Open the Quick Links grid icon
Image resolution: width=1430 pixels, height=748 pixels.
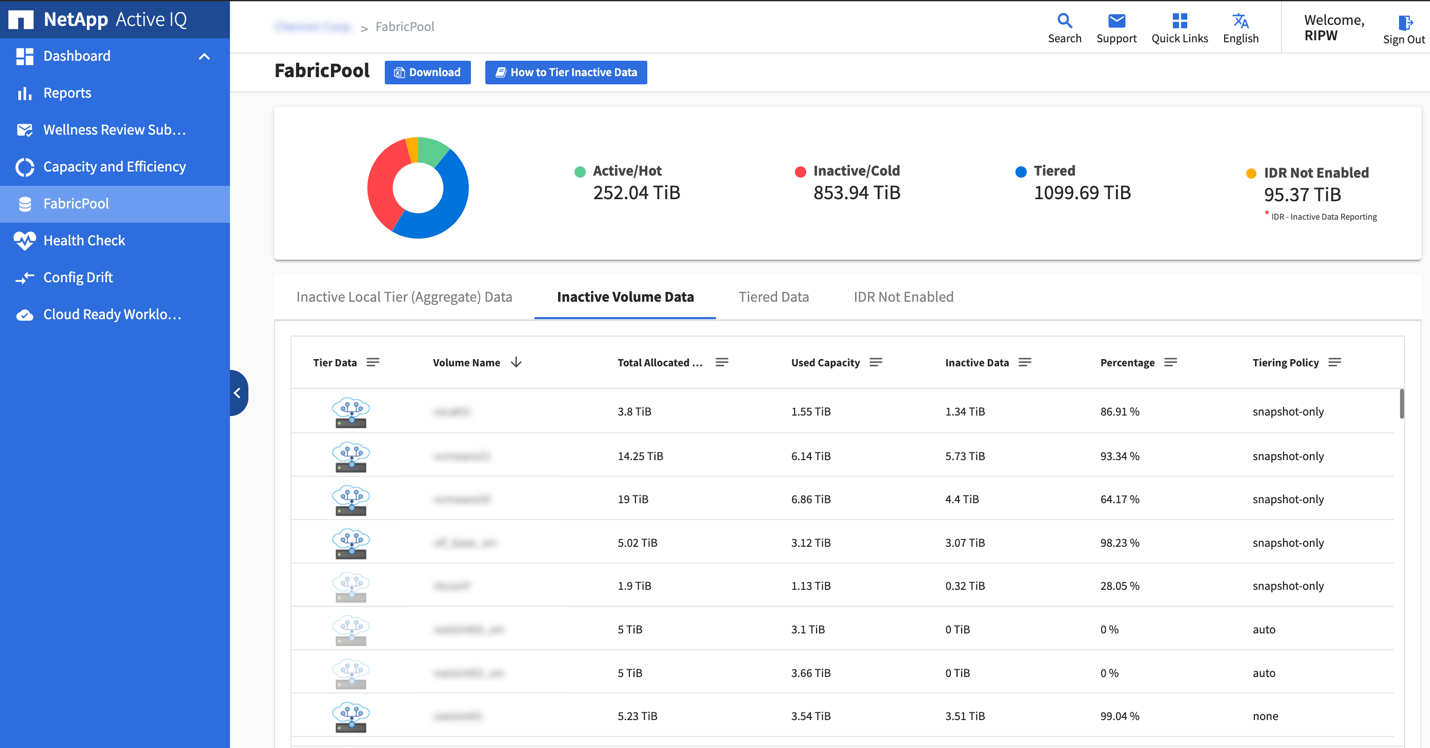point(1179,21)
